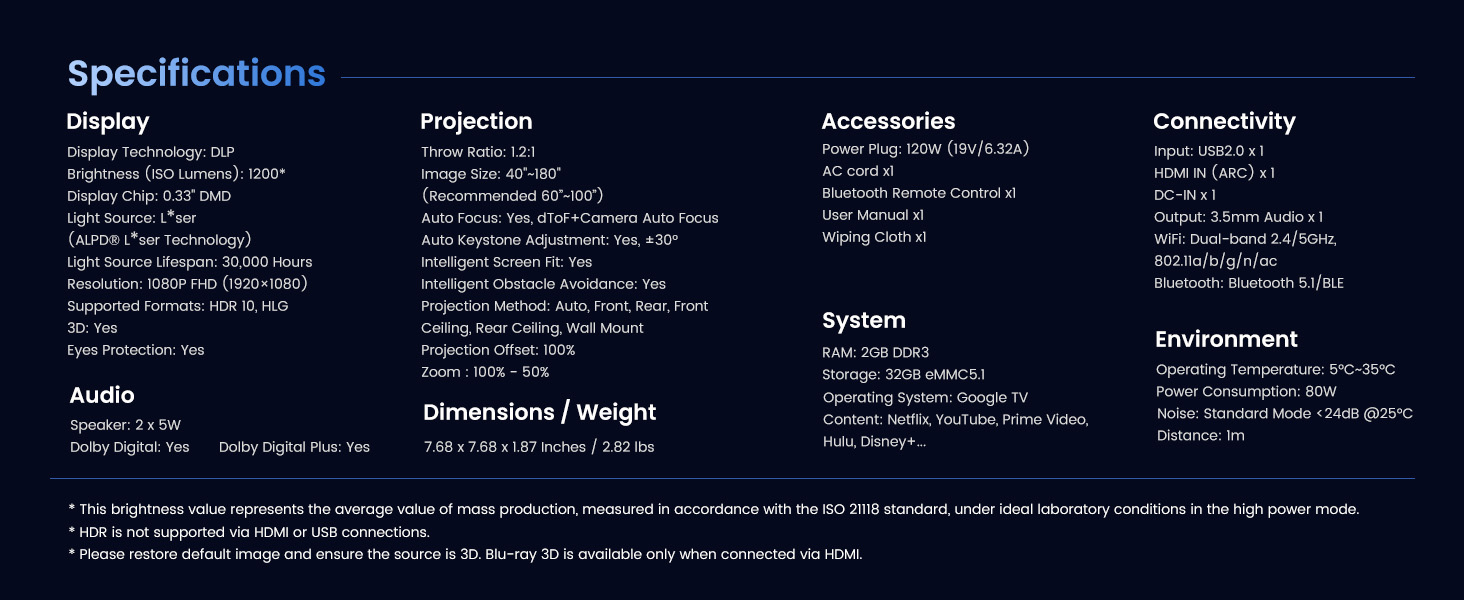Click the Power Plug 120W line

click(926, 149)
